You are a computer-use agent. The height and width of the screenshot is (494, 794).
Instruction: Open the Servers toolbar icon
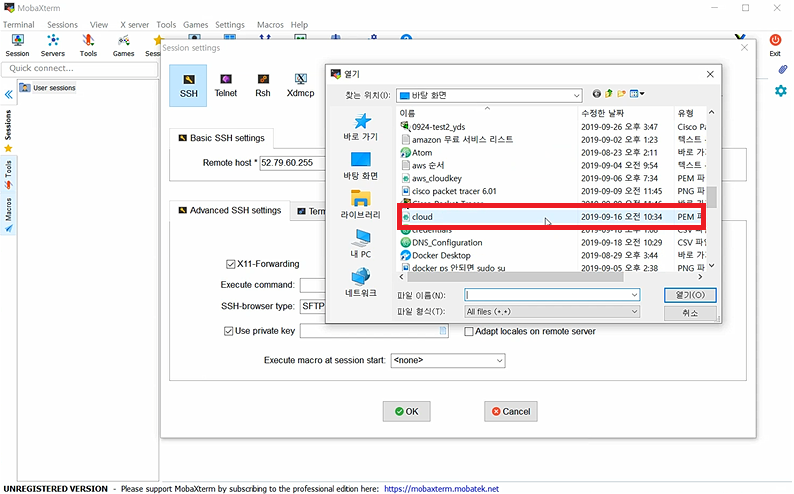tap(53, 45)
